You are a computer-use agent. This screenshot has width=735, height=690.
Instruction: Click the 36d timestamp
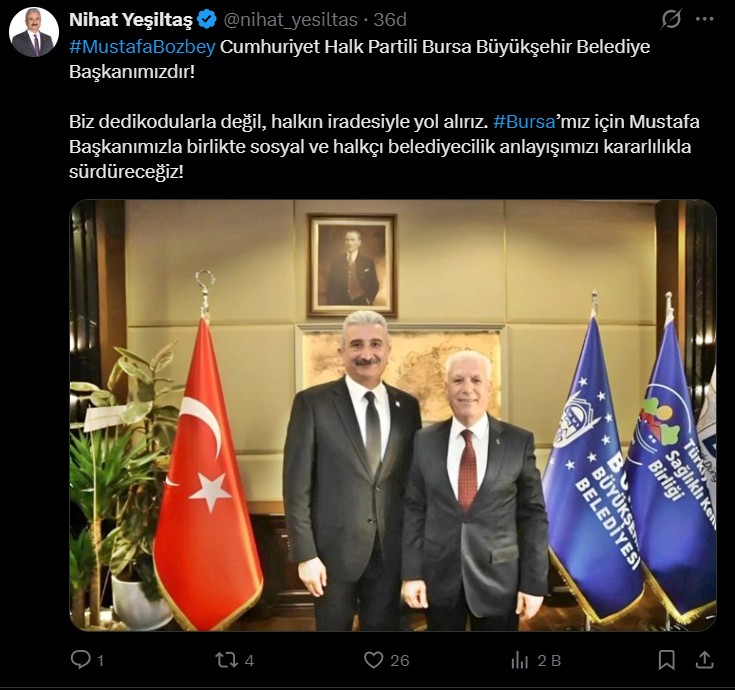click(x=390, y=20)
